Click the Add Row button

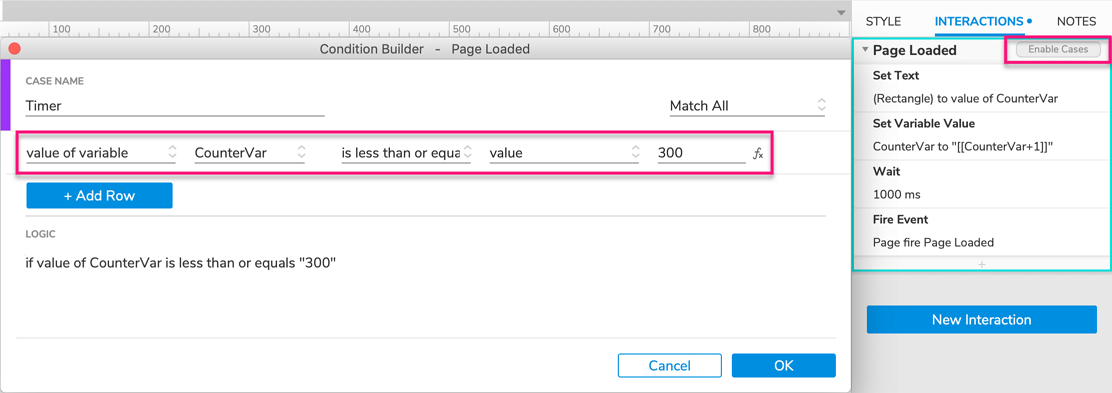click(x=99, y=196)
